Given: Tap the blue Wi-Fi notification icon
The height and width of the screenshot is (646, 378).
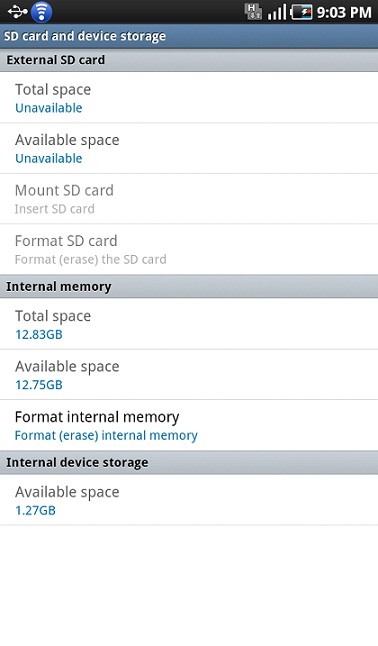Looking at the screenshot, I should pos(42,12).
